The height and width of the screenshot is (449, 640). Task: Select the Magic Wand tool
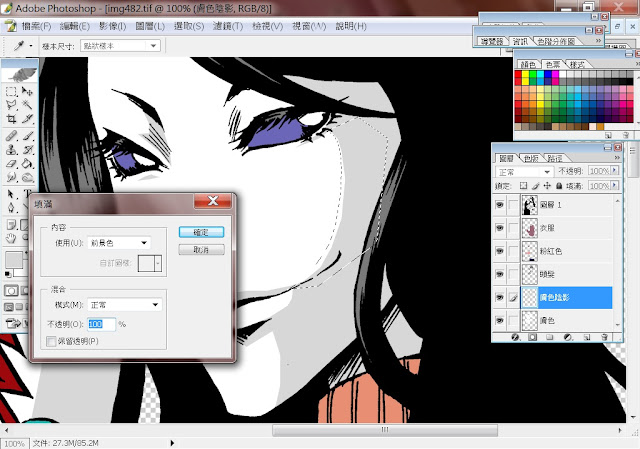click(27, 105)
